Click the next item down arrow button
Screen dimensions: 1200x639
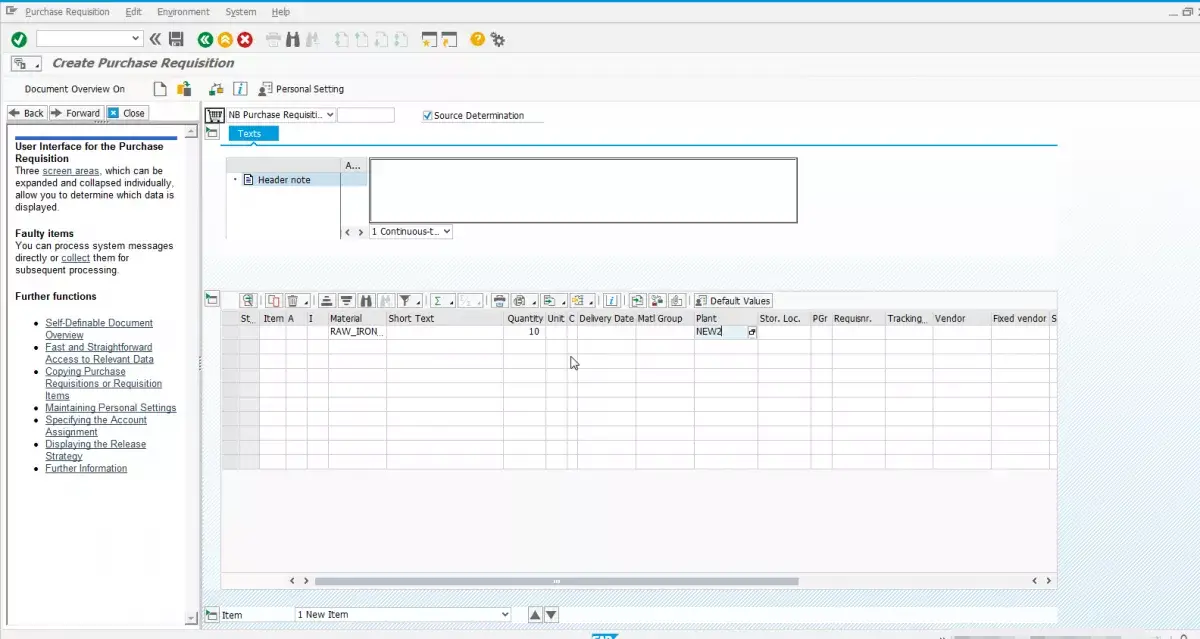(x=551, y=615)
